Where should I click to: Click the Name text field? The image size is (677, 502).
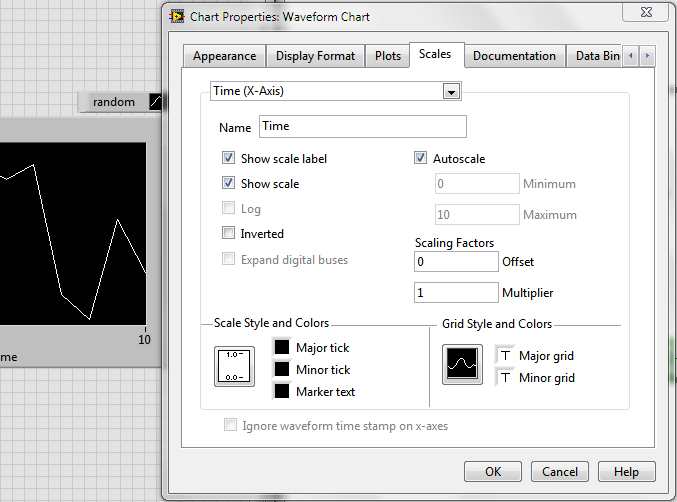(x=363, y=126)
